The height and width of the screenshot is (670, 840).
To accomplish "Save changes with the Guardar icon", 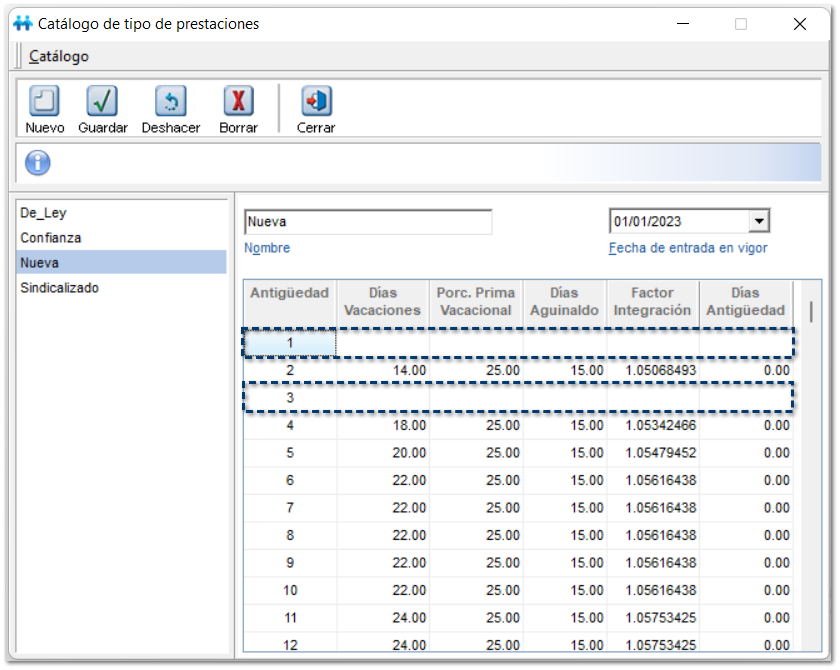I will click(102, 102).
